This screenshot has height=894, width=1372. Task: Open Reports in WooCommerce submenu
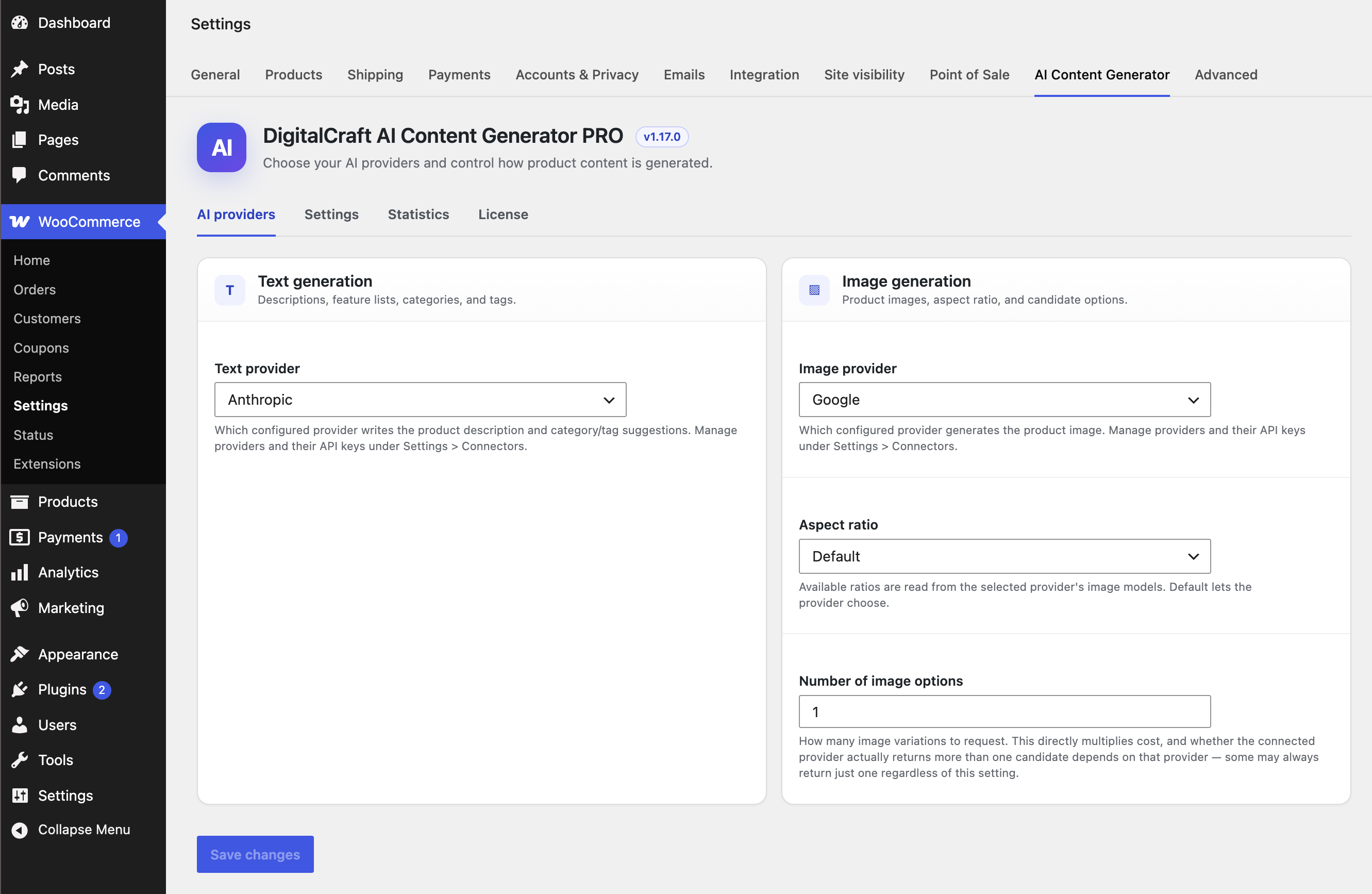click(x=38, y=377)
